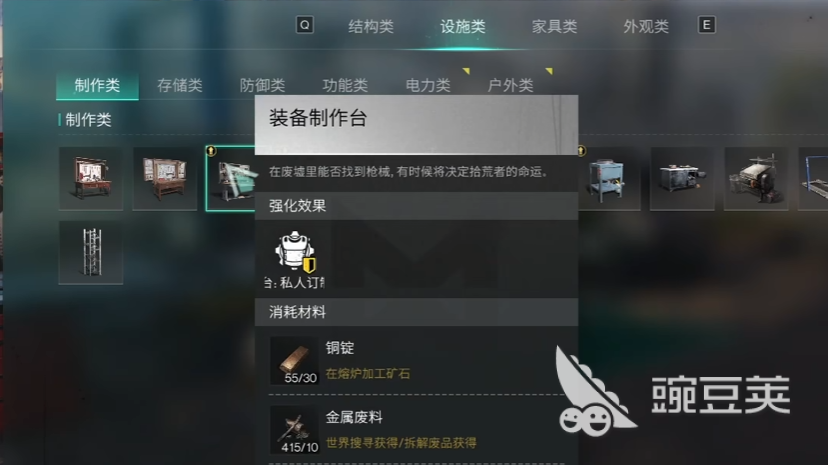This screenshot has height=465, width=828.
Task: Click the Q previous-category key button
Action: pos(305,25)
